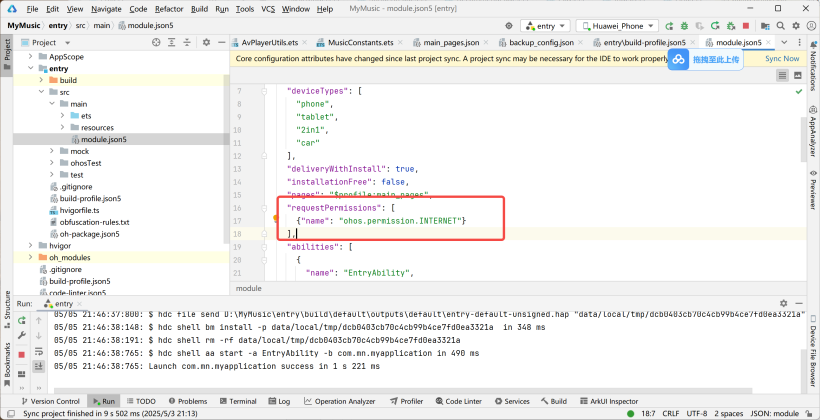Screen dimensions: 820x420
Task: Toggle soft-wrap in Run console
Action: [x=39, y=351]
